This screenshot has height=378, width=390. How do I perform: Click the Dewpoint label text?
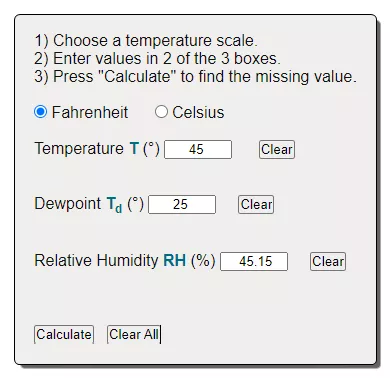pyautogui.click(x=68, y=203)
